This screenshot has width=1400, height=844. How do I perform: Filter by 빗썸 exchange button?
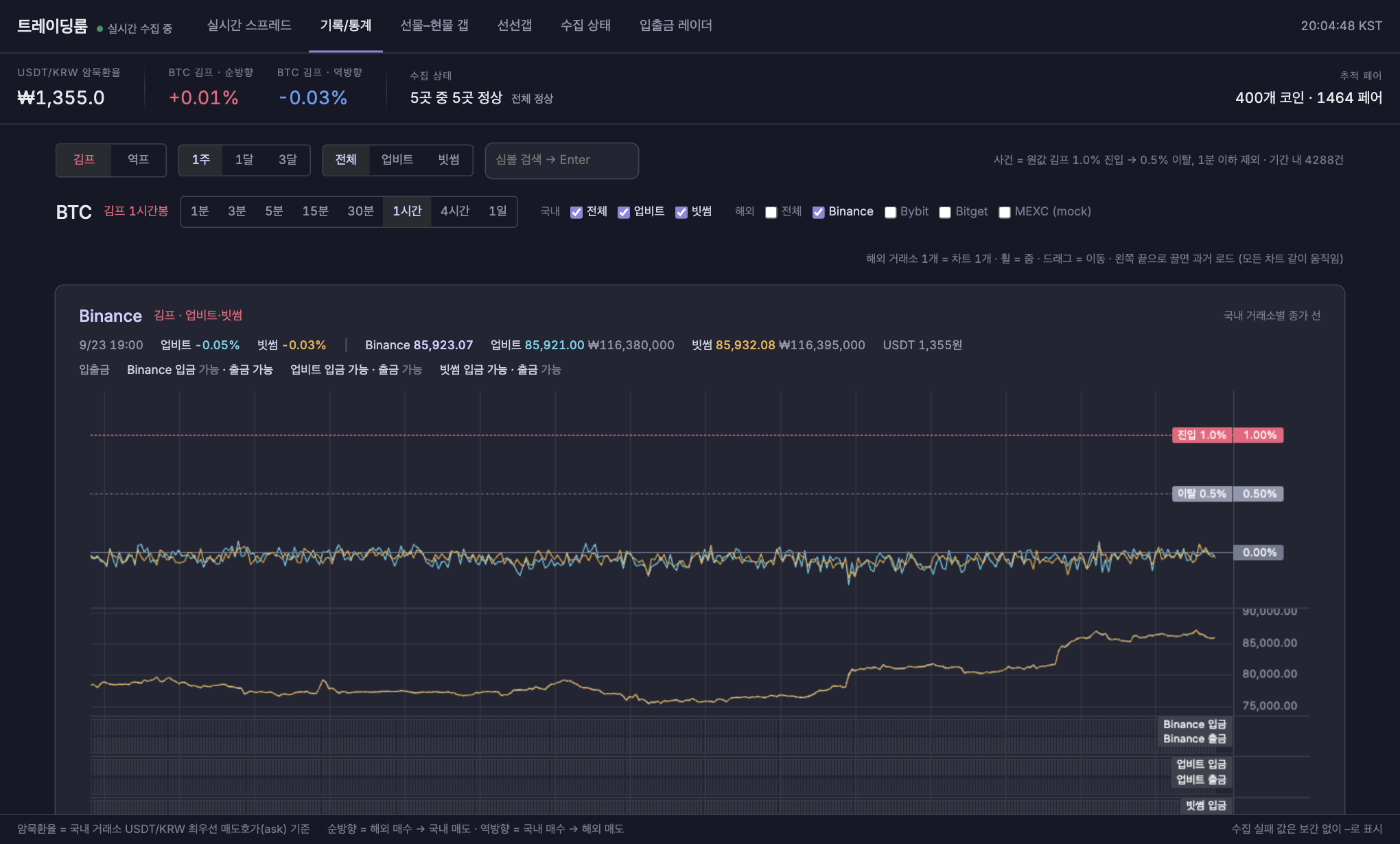click(x=449, y=160)
